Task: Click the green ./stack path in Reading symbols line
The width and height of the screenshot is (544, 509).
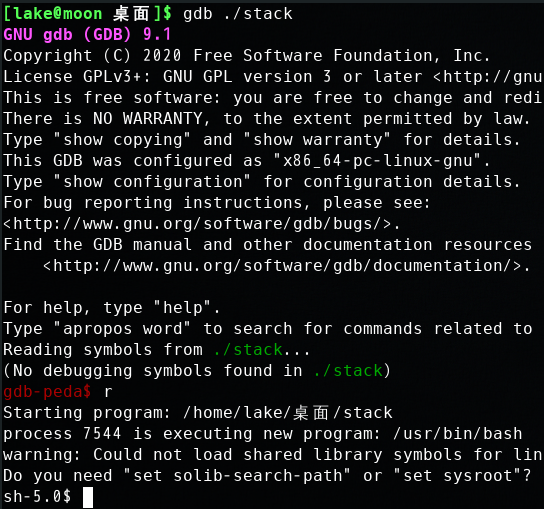Action: tap(248, 350)
